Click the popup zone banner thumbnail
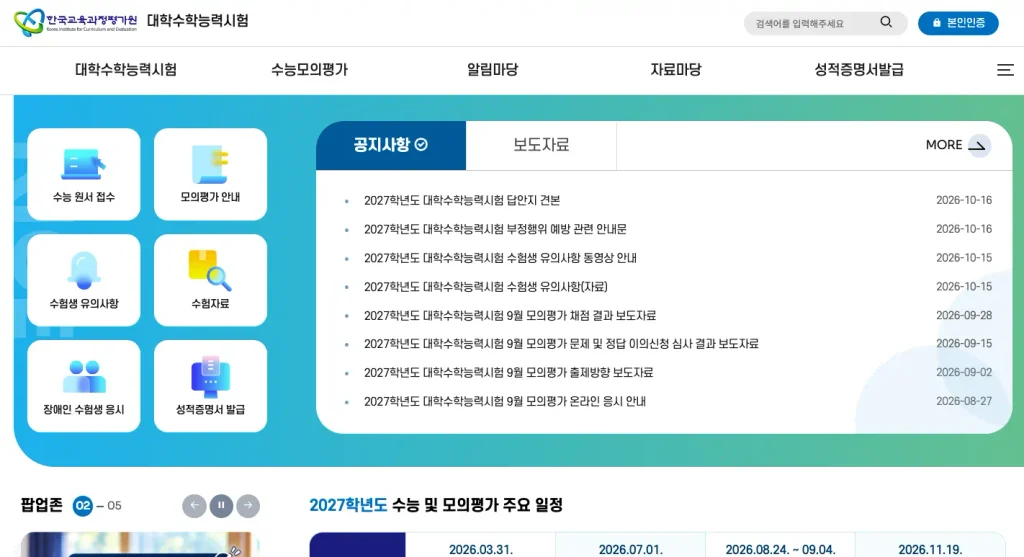Screen dimensions: 1024x557 [140, 545]
